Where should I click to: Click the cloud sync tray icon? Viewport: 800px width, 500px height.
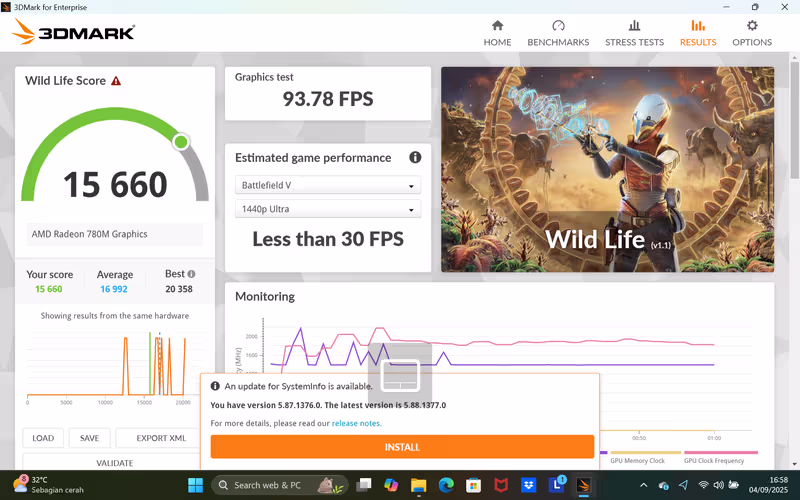(663, 485)
